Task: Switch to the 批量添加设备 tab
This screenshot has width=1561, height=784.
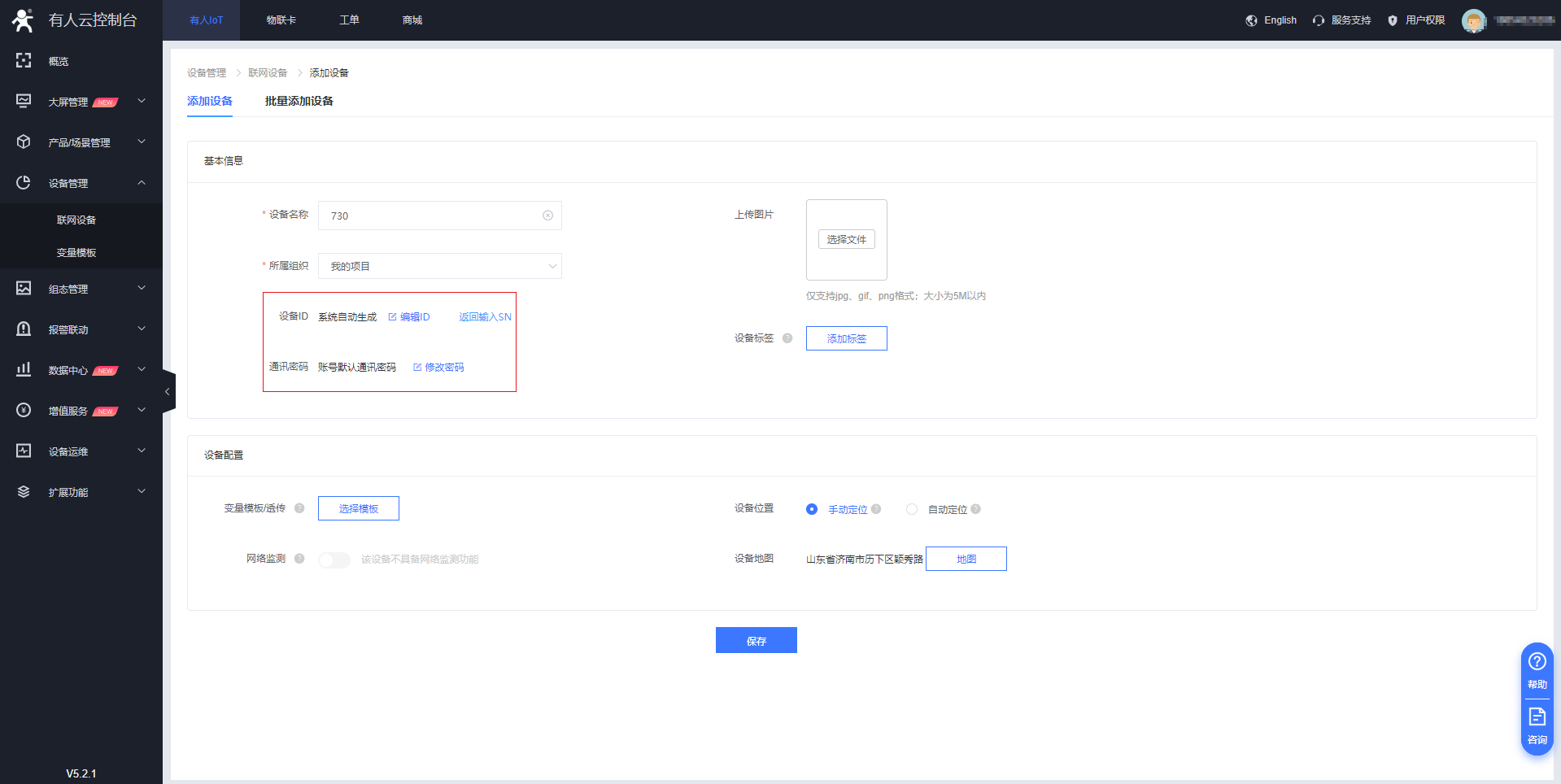Action: point(299,101)
